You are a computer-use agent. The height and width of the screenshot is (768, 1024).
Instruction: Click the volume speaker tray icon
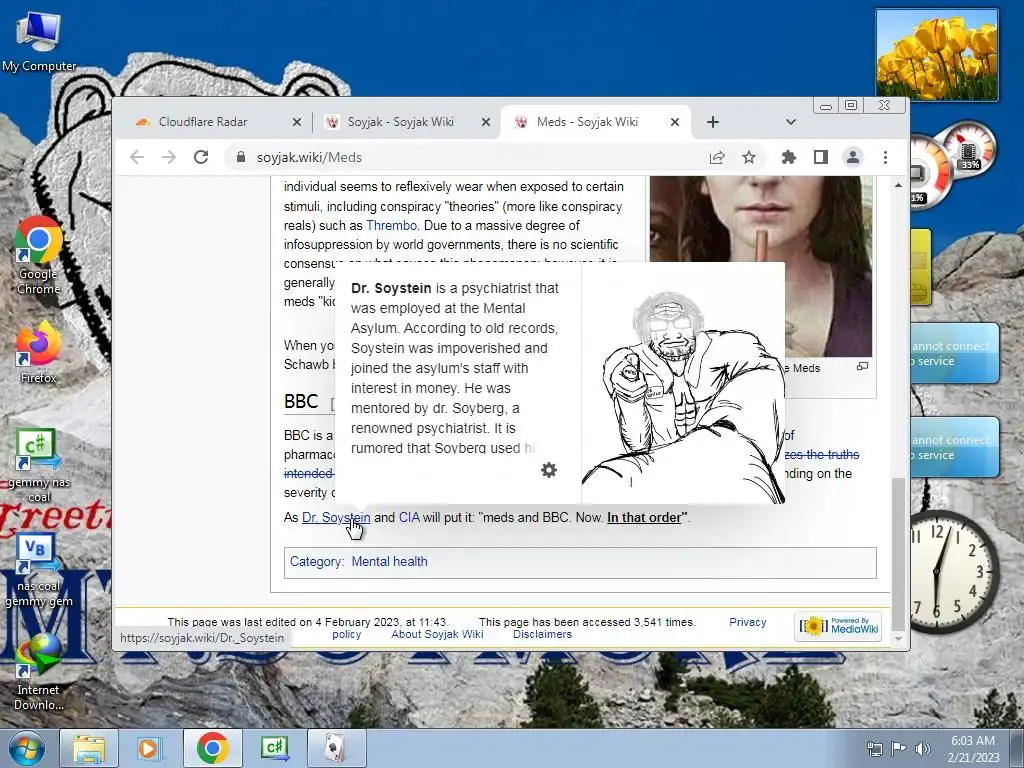923,748
